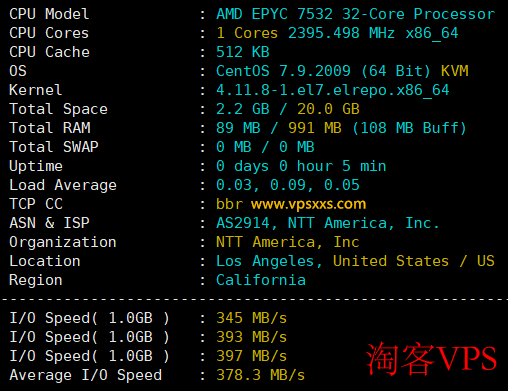The image size is (508, 391).
Task: Select the '0 MB / 0 MB' swap value
Action: point(265,147)
